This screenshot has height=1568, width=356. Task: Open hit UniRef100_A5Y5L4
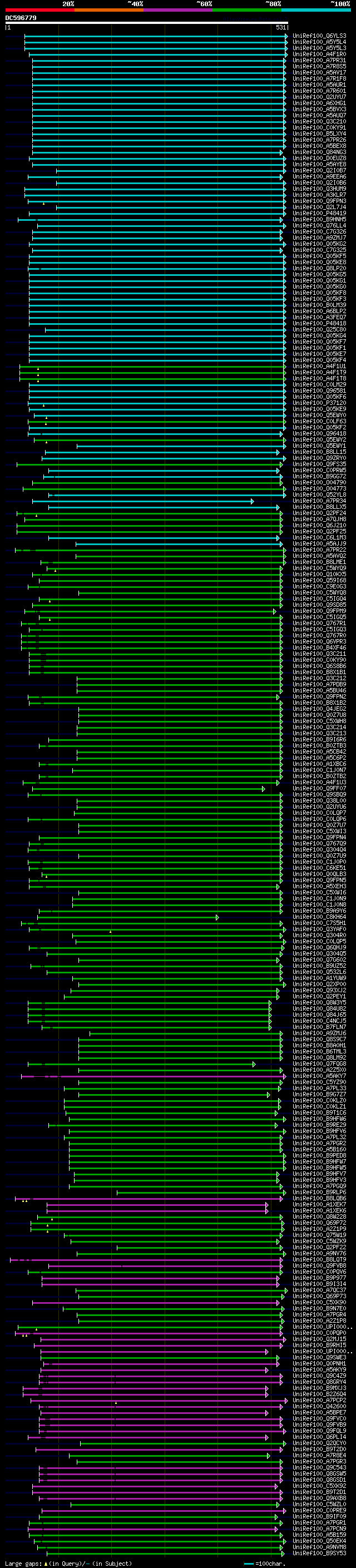click(x=319, y=42)
